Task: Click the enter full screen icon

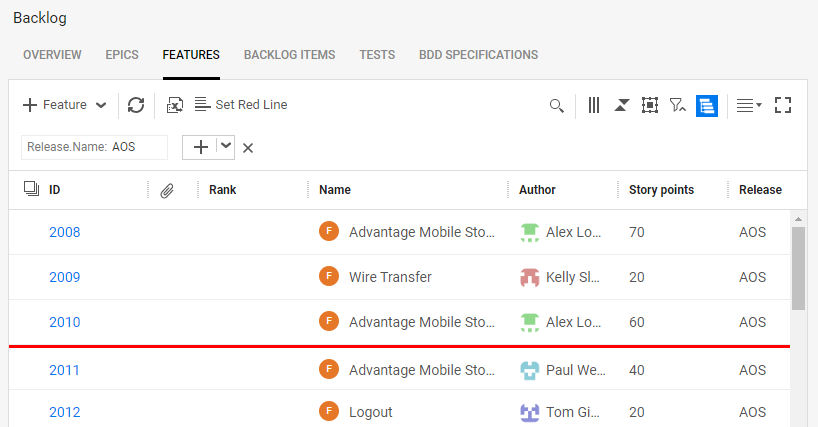Action: point(783,105)
